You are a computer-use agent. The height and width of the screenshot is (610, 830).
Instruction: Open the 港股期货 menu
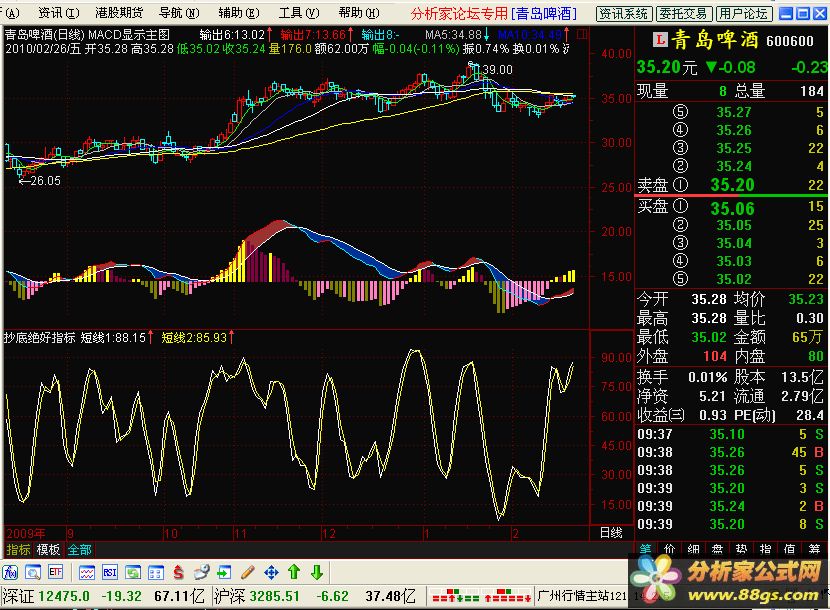pos(119,13)
